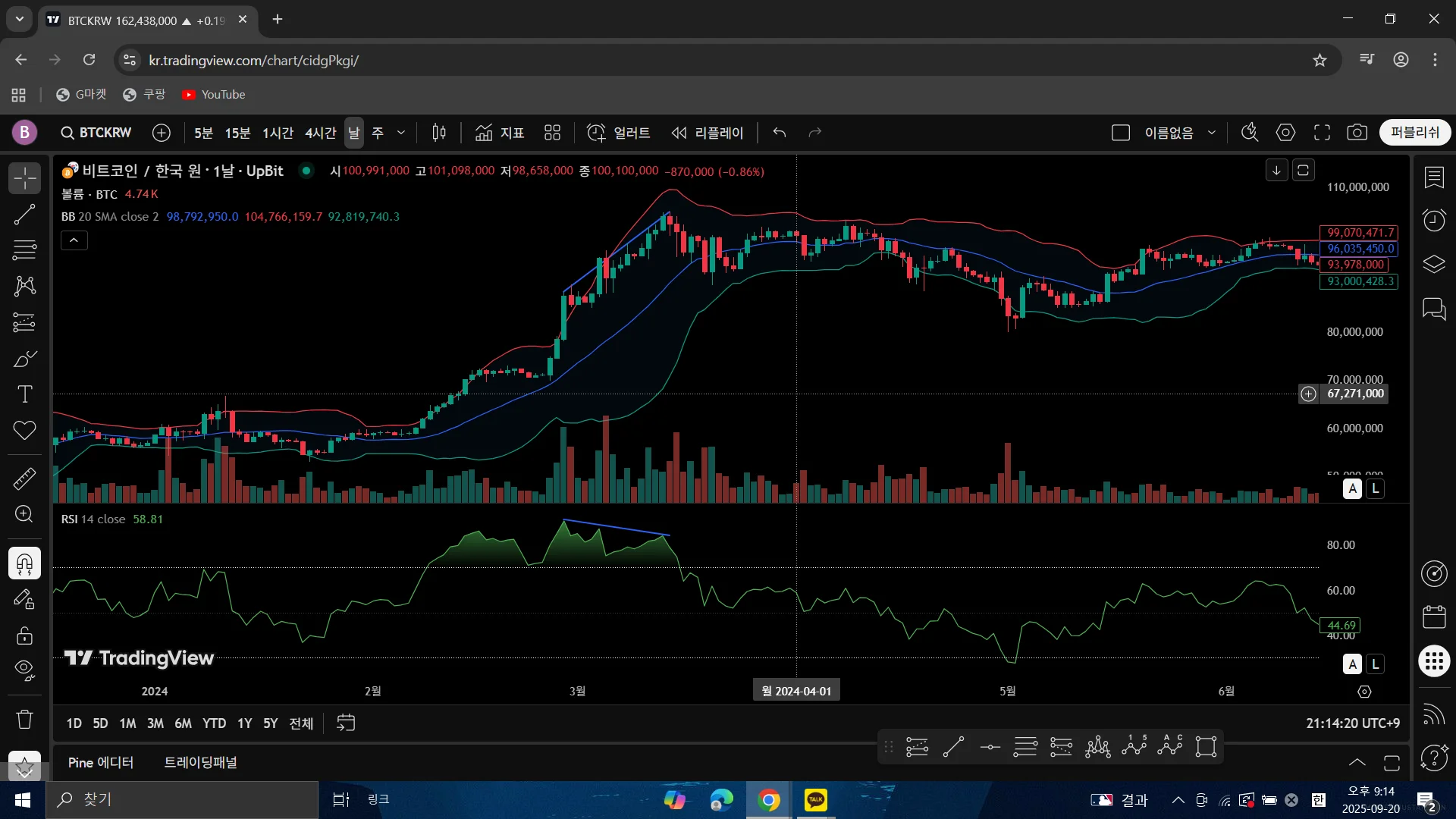Toggle magnet mode for drawings
The image size is (1456, 819).
tap(24, 563)
